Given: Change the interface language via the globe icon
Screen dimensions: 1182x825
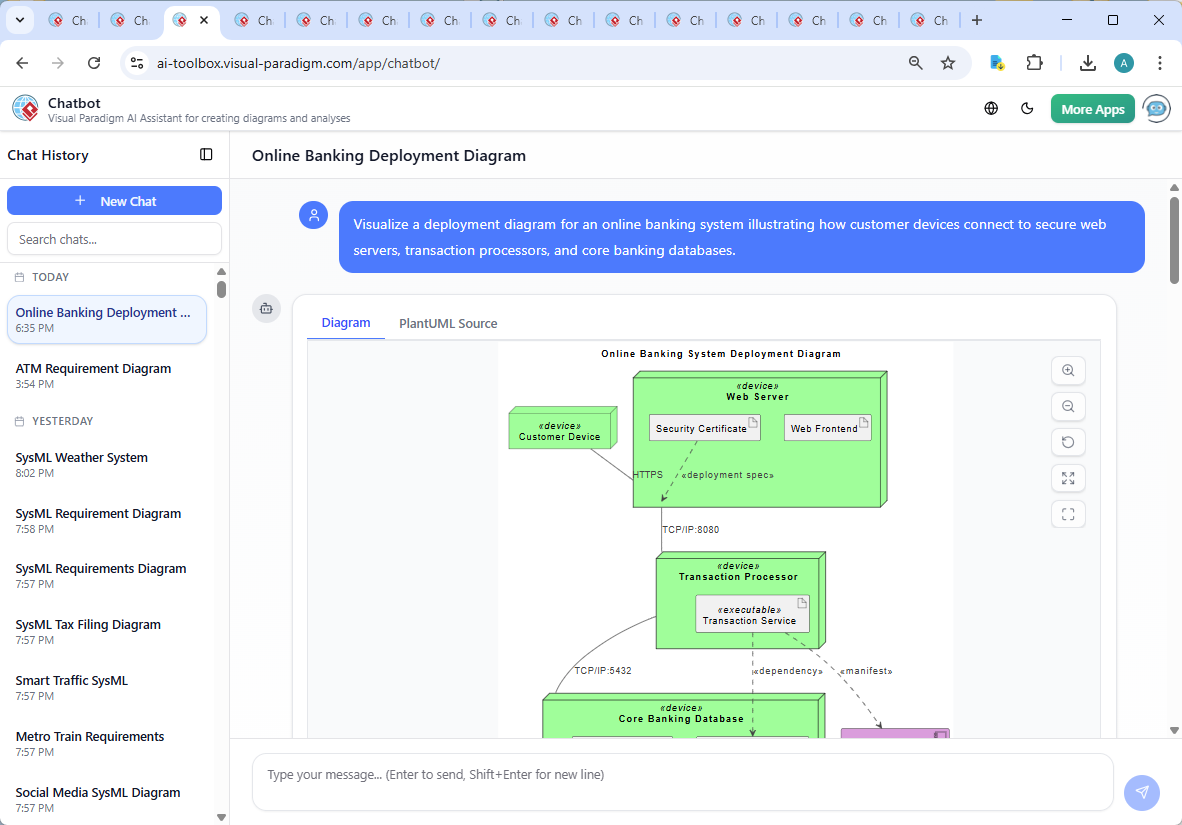Looking at the screenshot, I should [991, 108].
